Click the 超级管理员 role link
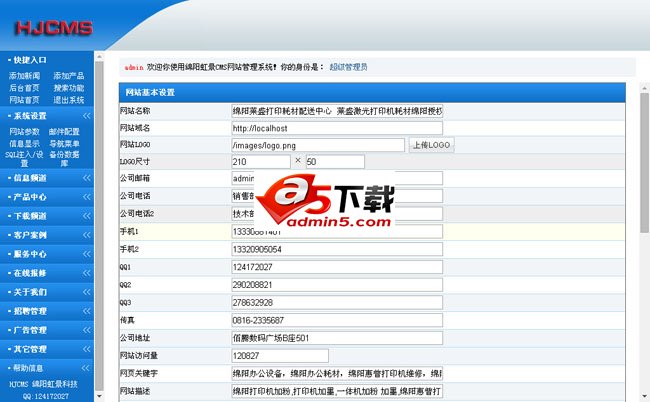The image size is (650, 402). (x=348, y=67)
